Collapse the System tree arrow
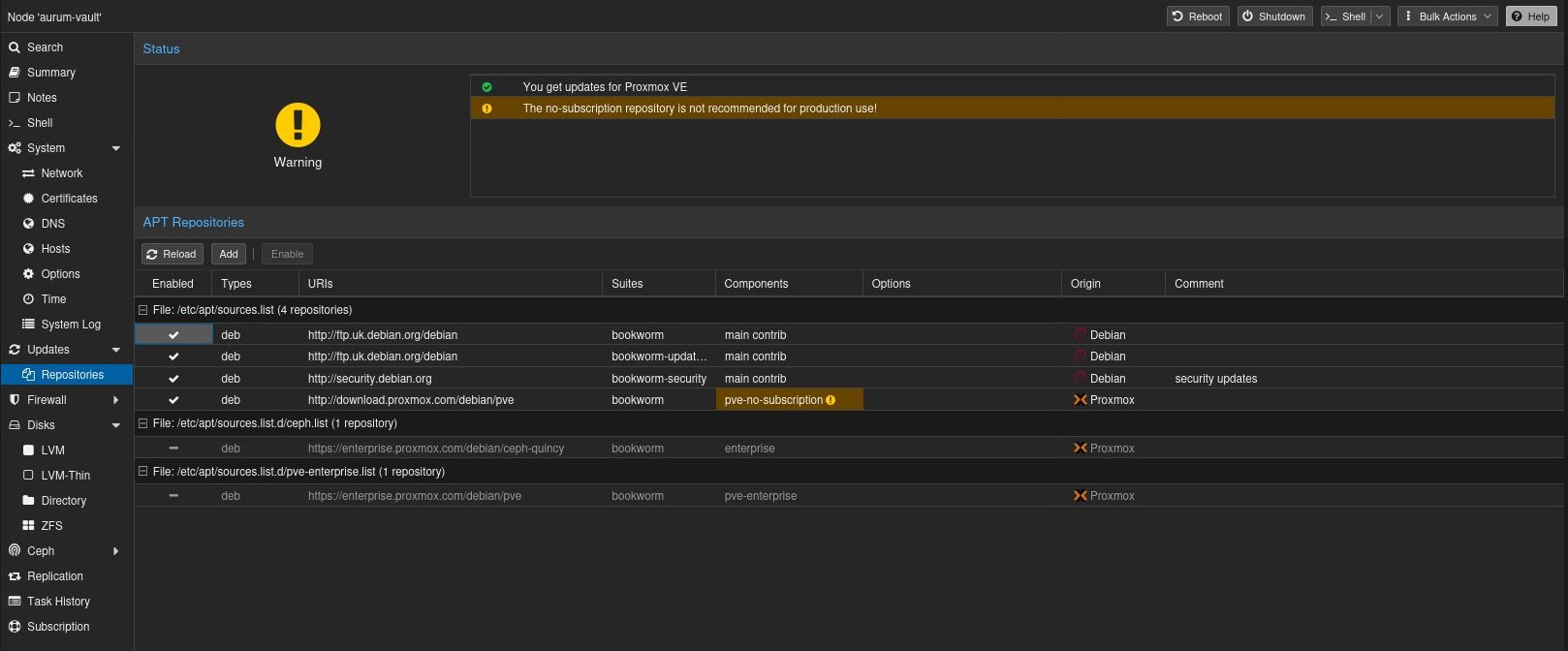1568x651 pixels. point(116,148)
